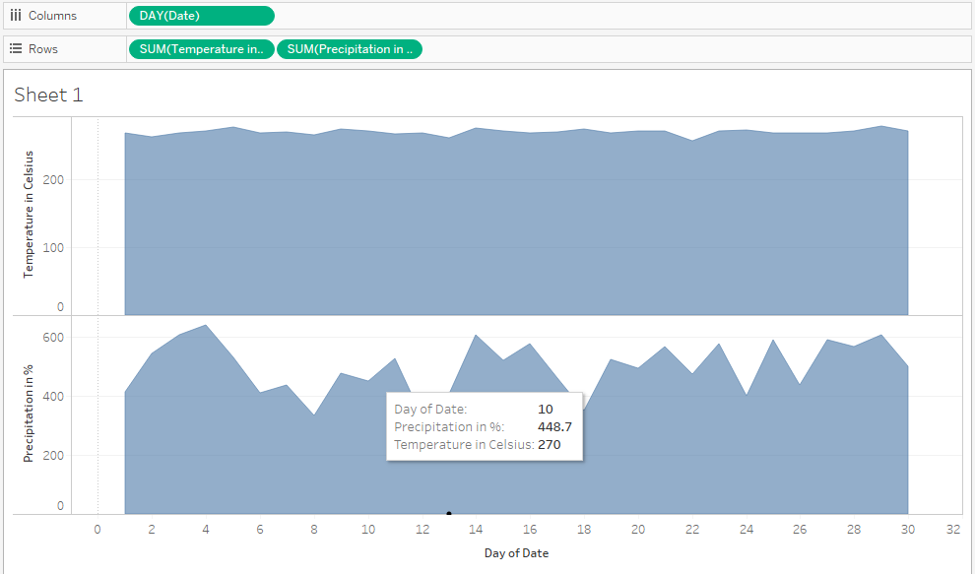This screenshot has width=975, height=574.
Task: Click the 600 tick on Precipitation axis
Action: tap(53, 338)
